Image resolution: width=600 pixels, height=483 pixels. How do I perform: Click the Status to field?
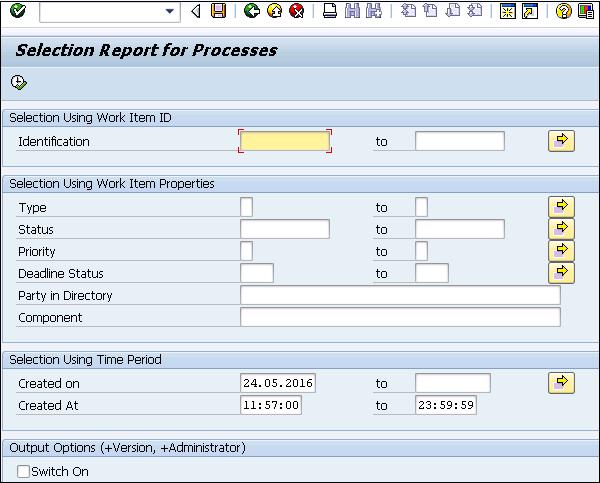tap(460, 229)
